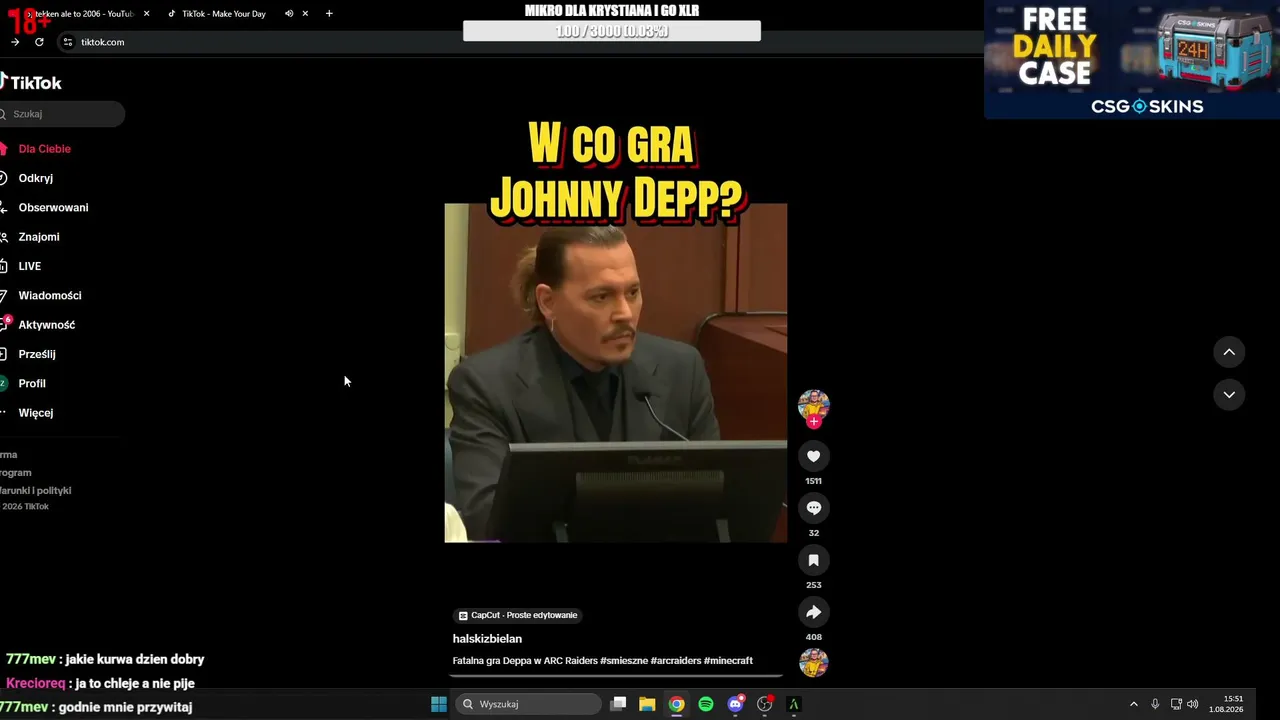The height and width of the screenshot is (720, 1280).
Task: Open OBS Studio from the taskbar
Action: click(x=765, y=704)
